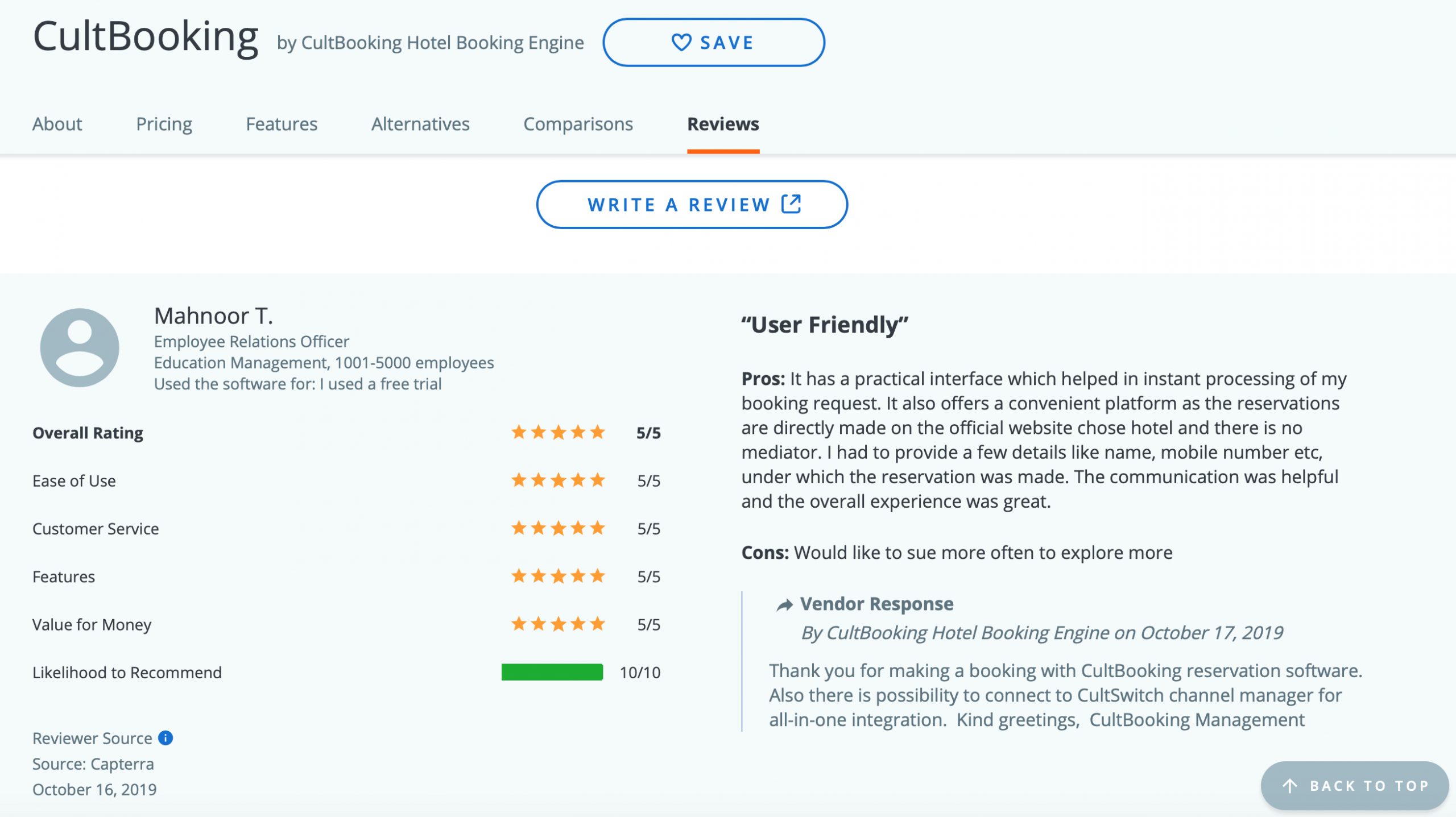1456x817 pixels.
Task: Click the first star in Overall Rating row
Action: [519, 432]
